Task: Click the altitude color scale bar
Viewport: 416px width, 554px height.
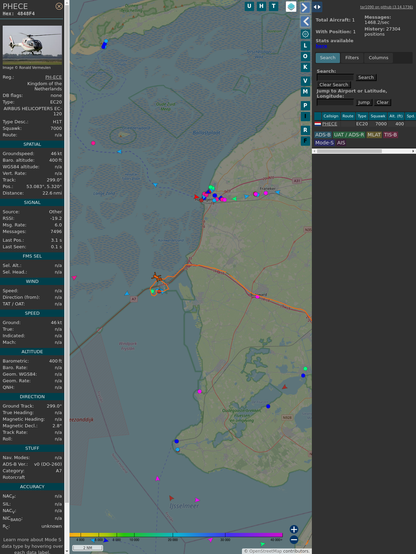Action: pos(176,535)
